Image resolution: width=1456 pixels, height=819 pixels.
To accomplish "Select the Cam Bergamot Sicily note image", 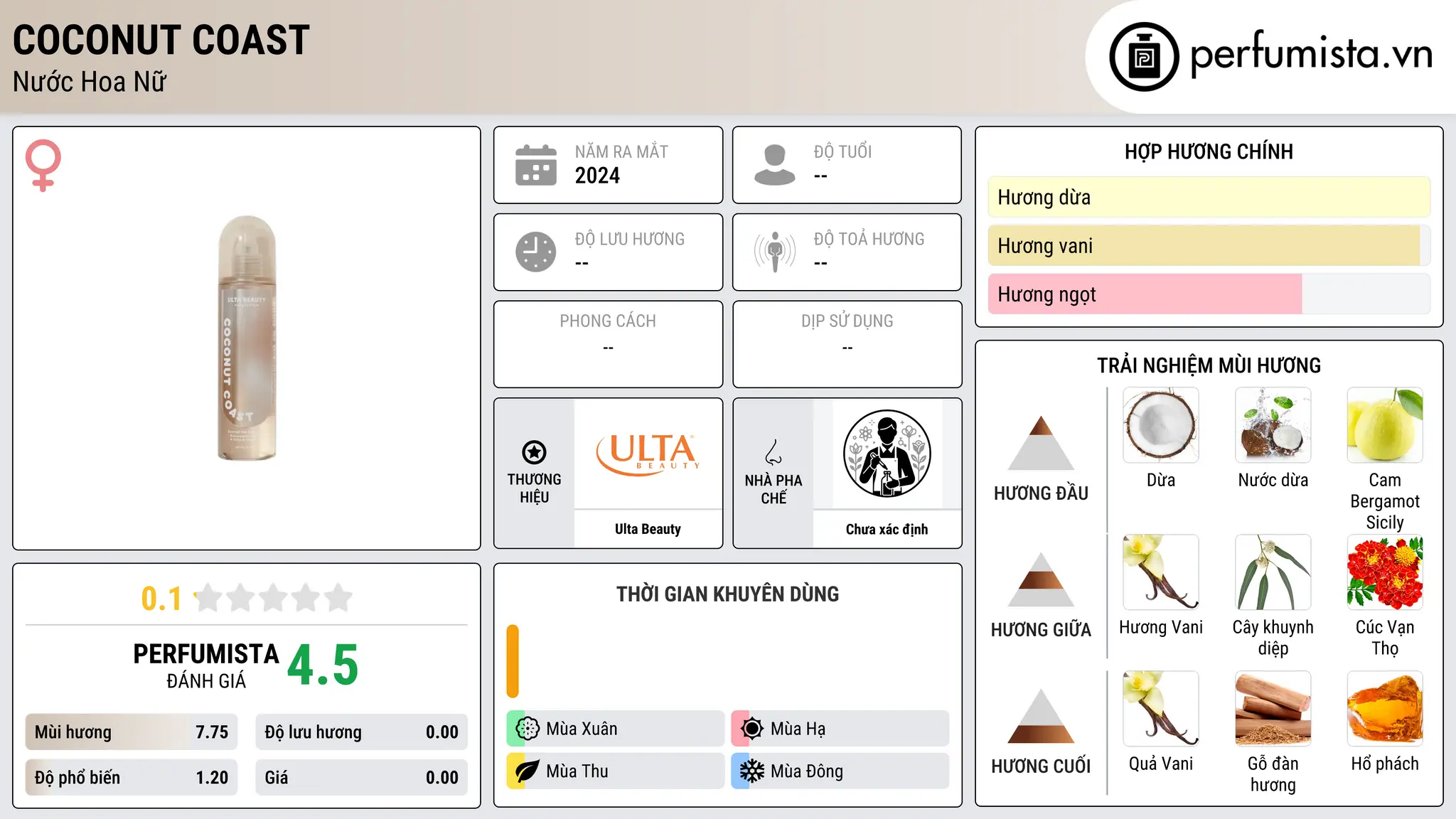I will click(1385, 425).
